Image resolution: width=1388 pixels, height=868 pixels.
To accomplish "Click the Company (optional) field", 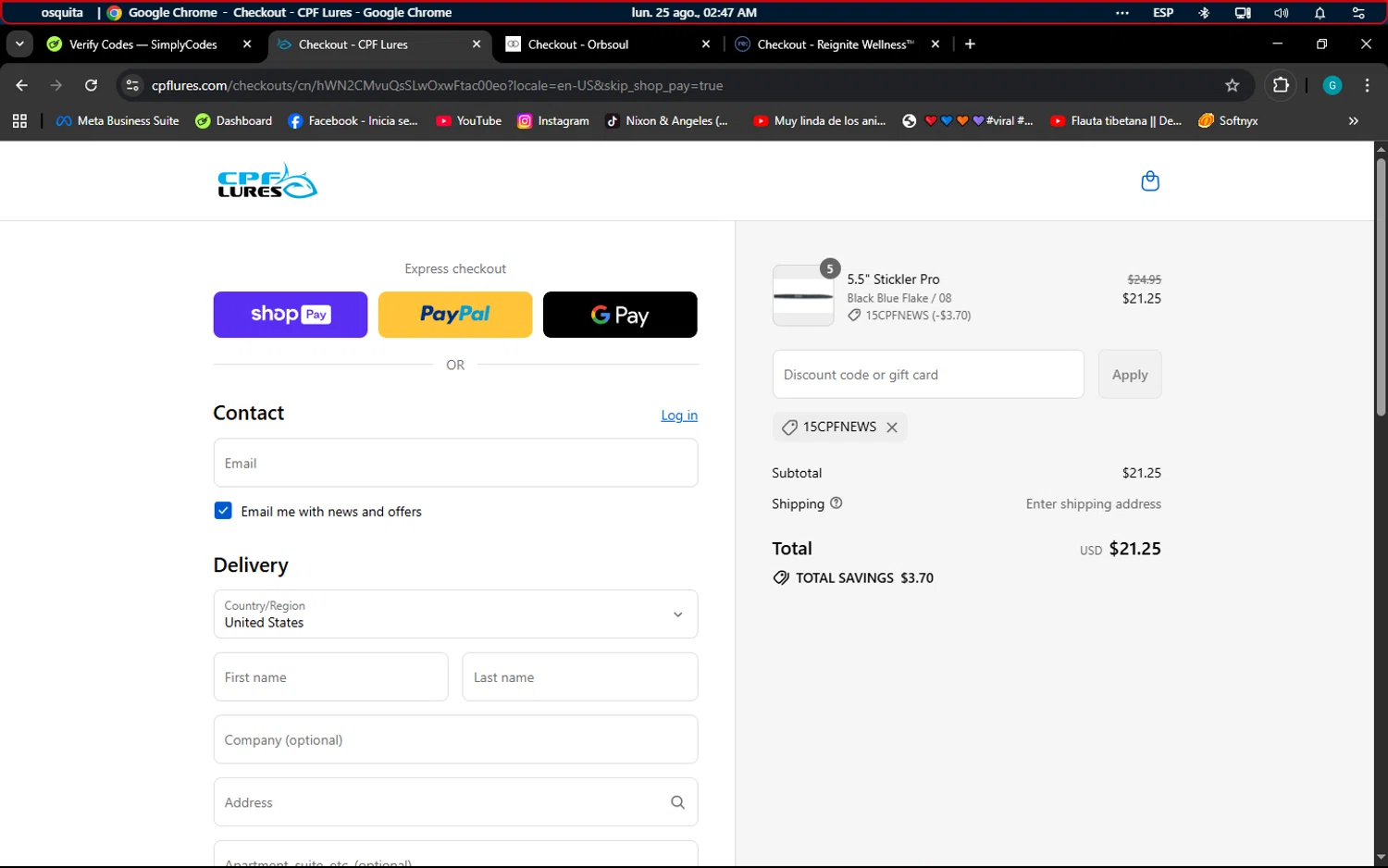I will tap(455, 739).
